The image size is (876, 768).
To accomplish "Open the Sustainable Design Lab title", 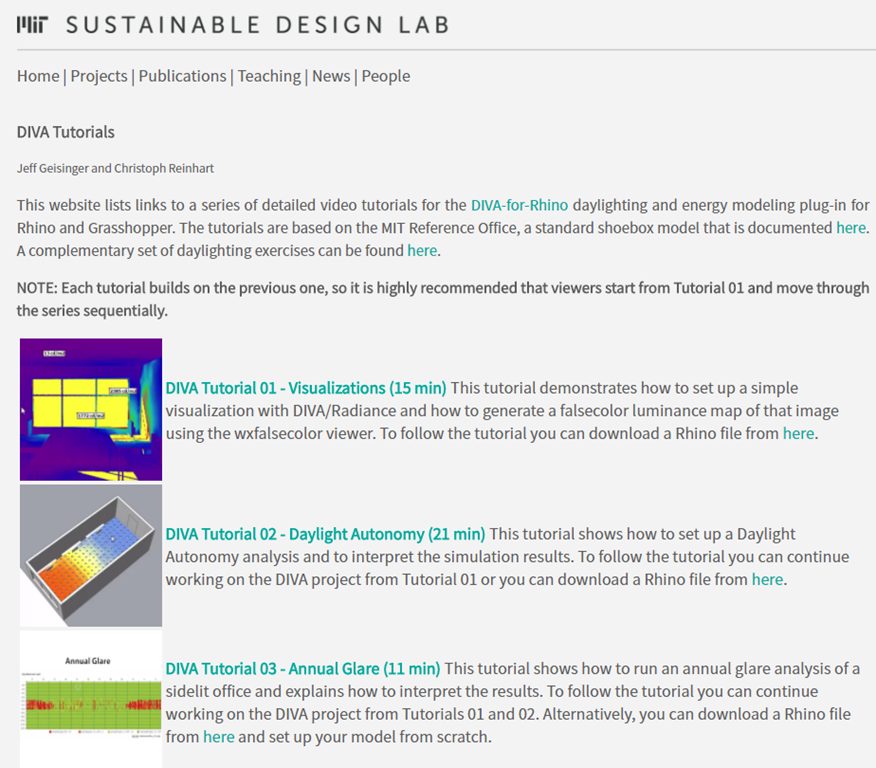I will click(x=258, y=25).
